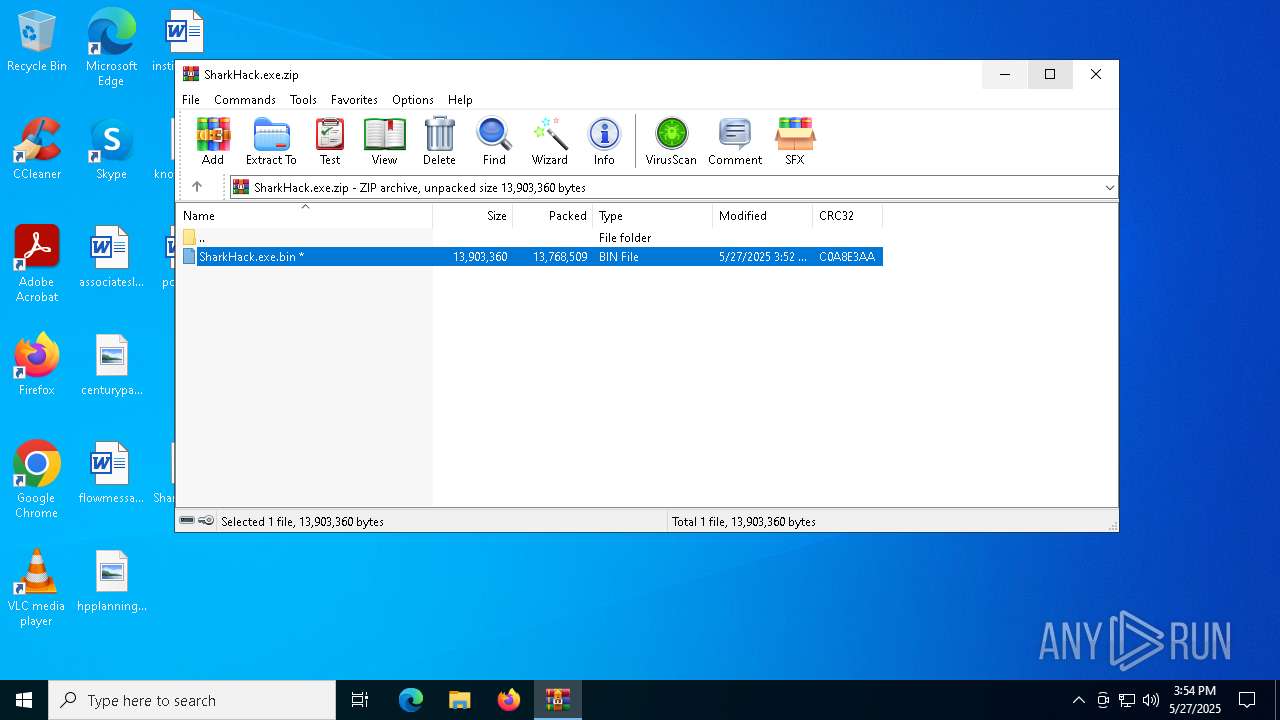Click the BIN File type cell
This screenshot has width=1280, height=720.
click(619, 257)
